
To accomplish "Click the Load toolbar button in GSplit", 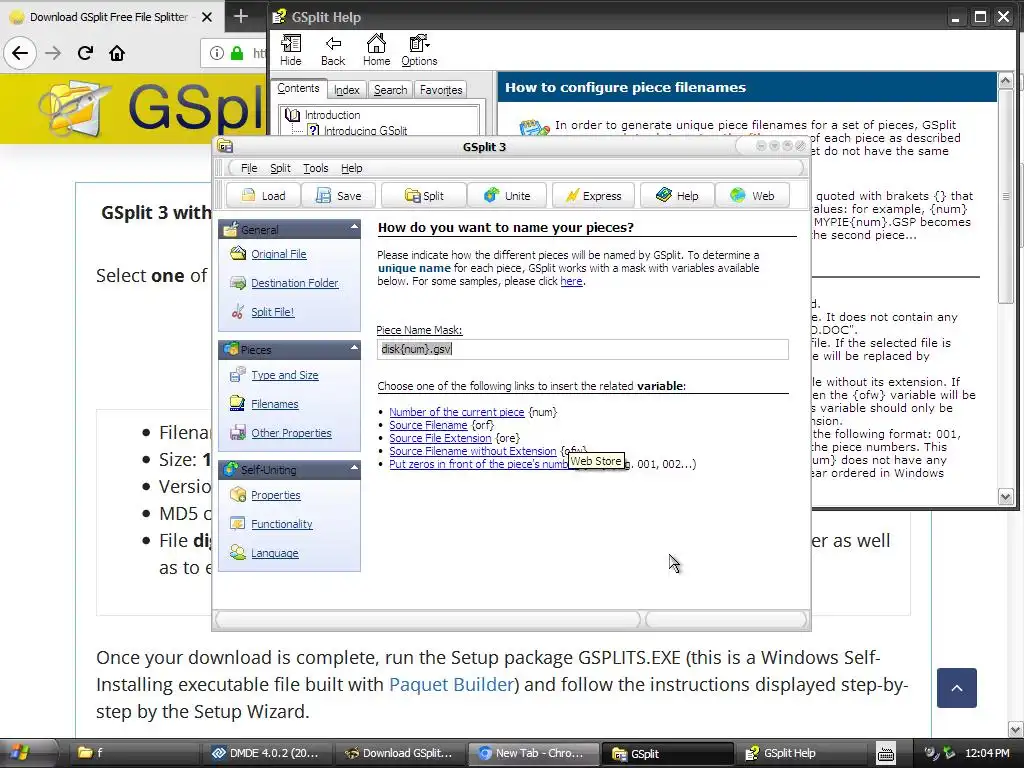I will 263,195.
